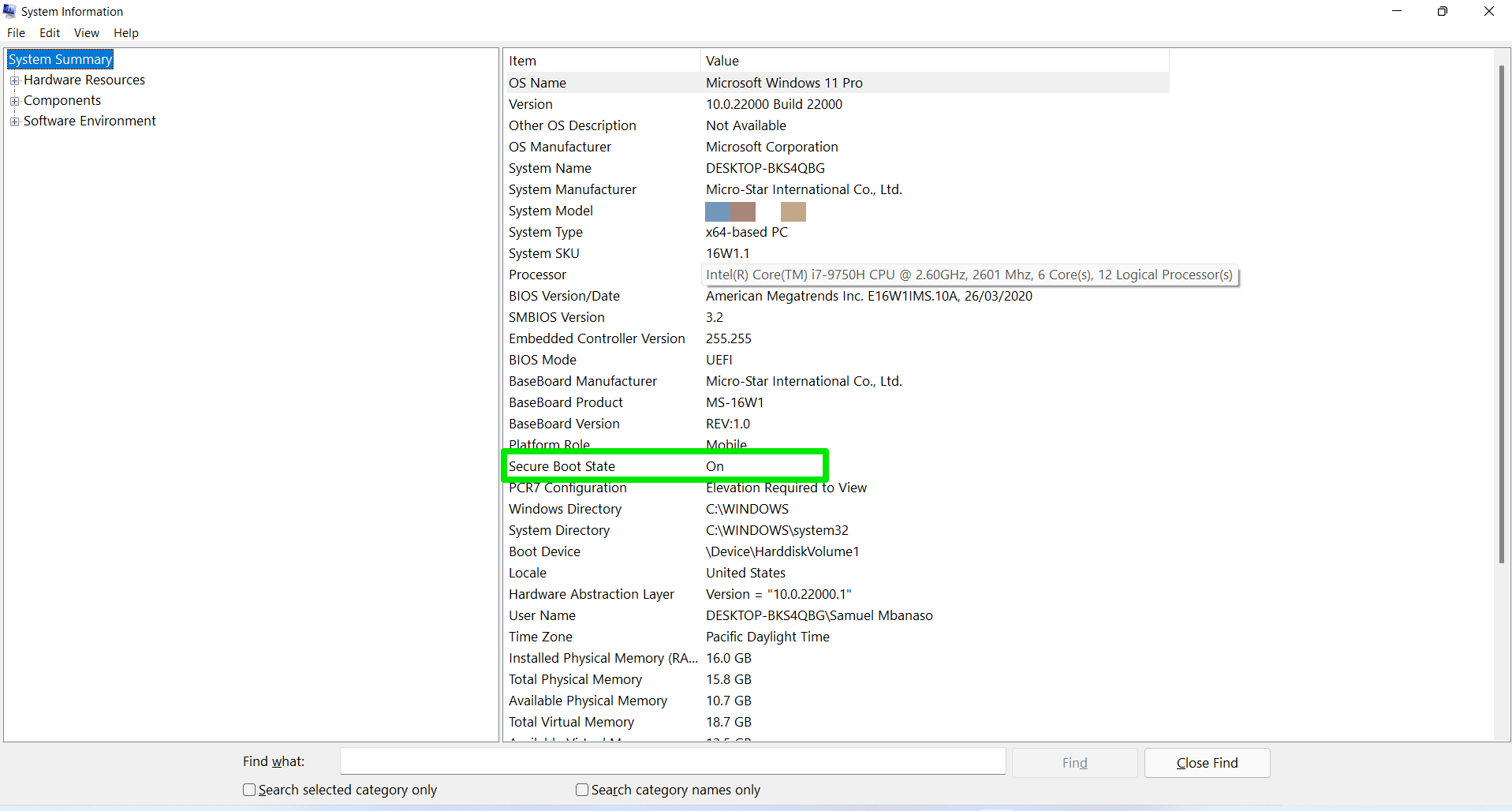
Task: Select the System Name row
Action: pos(837,168)
